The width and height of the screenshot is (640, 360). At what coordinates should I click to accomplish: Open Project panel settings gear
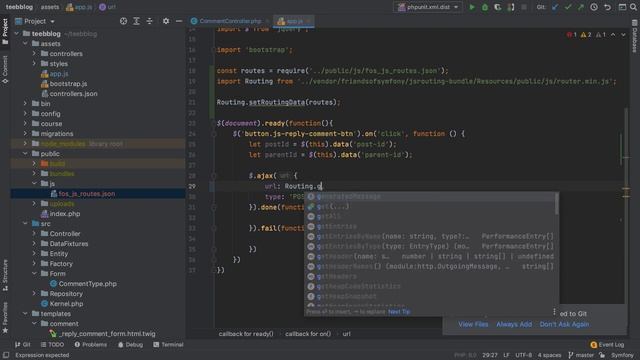pos(166,21)
